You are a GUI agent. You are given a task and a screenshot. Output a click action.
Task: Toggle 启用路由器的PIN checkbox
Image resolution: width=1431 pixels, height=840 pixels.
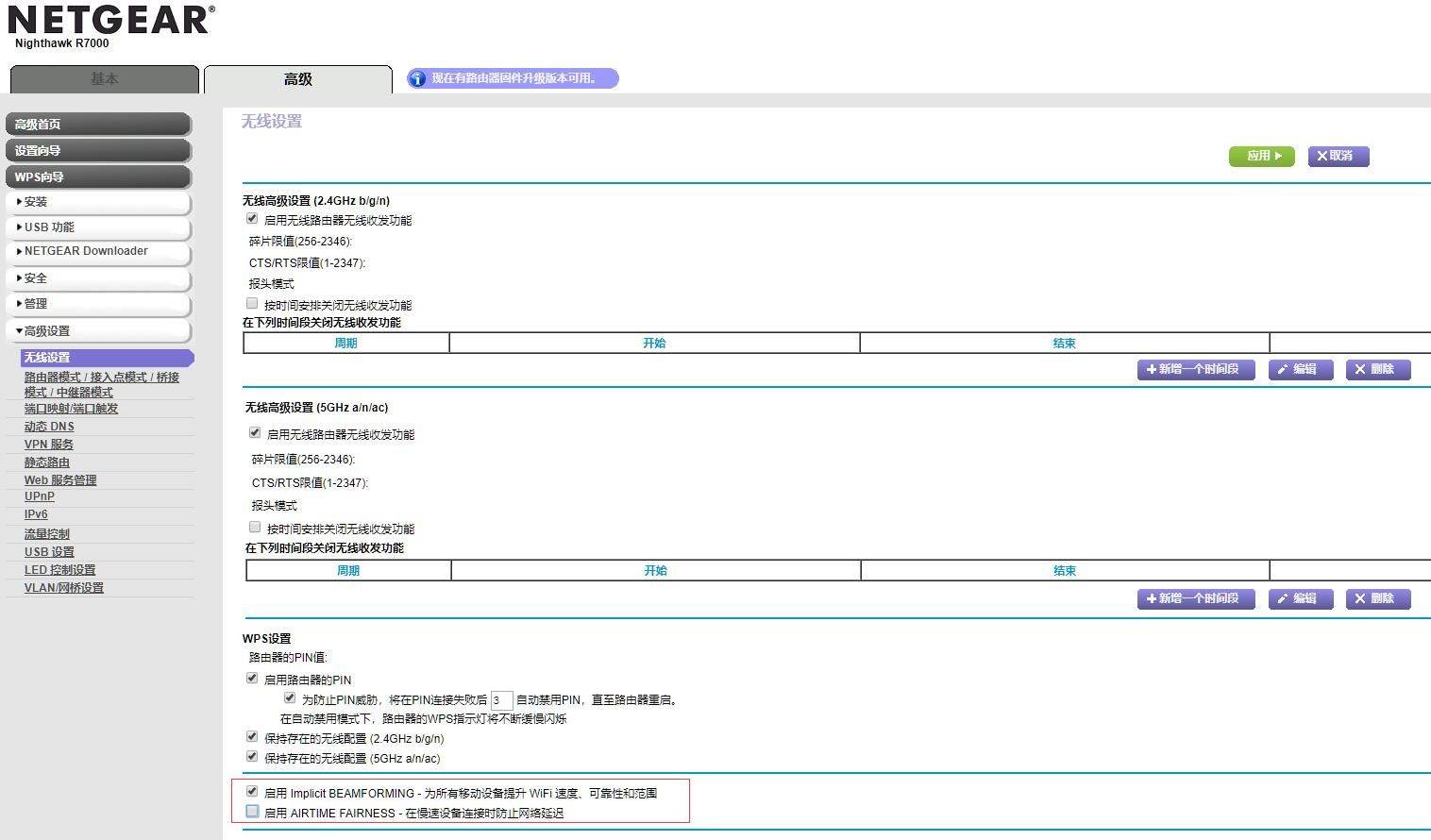[x=252, y=679]
